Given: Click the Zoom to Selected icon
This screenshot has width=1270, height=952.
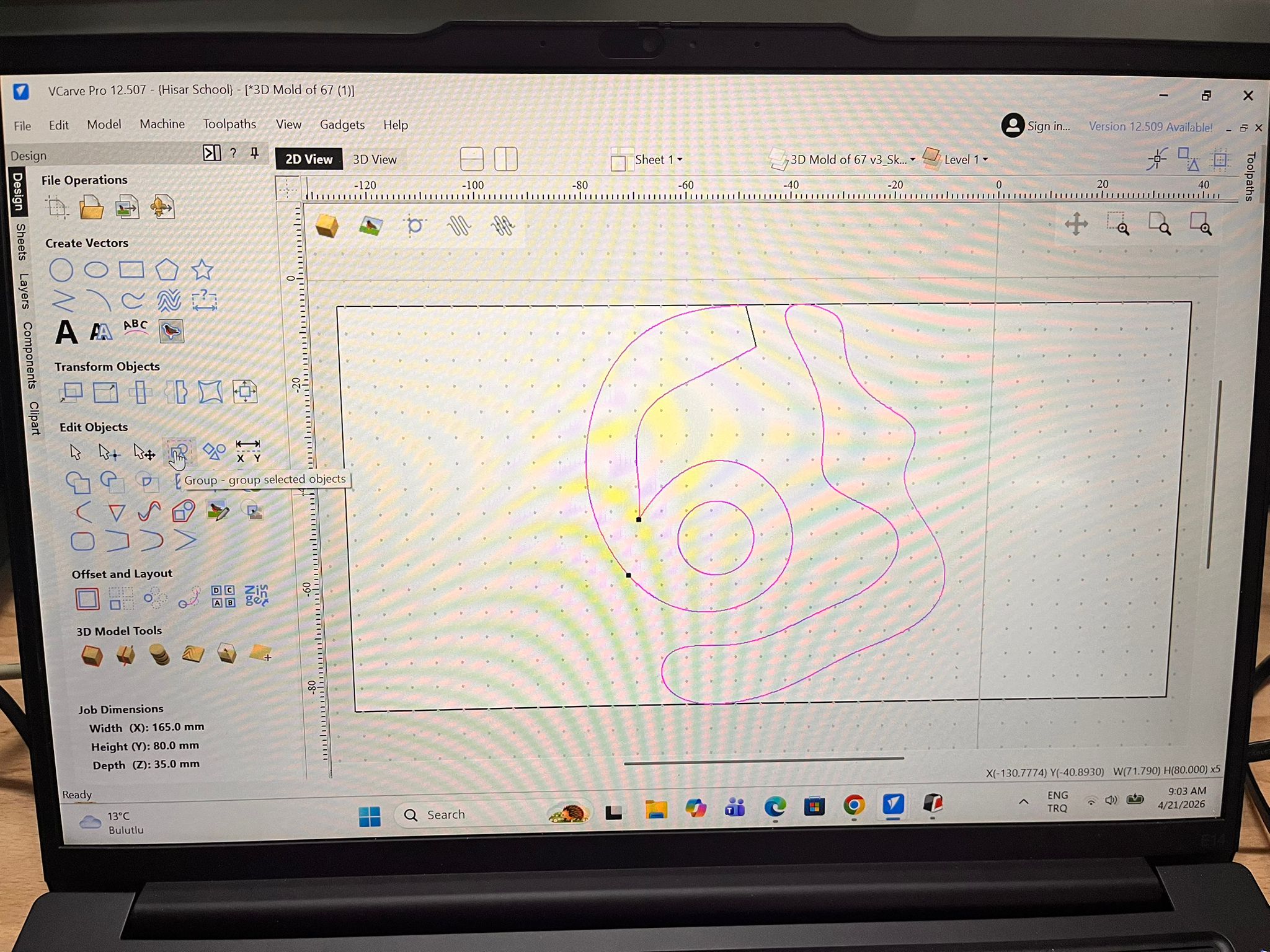Looking at the screenshot, I should [x=1201, y=223].
